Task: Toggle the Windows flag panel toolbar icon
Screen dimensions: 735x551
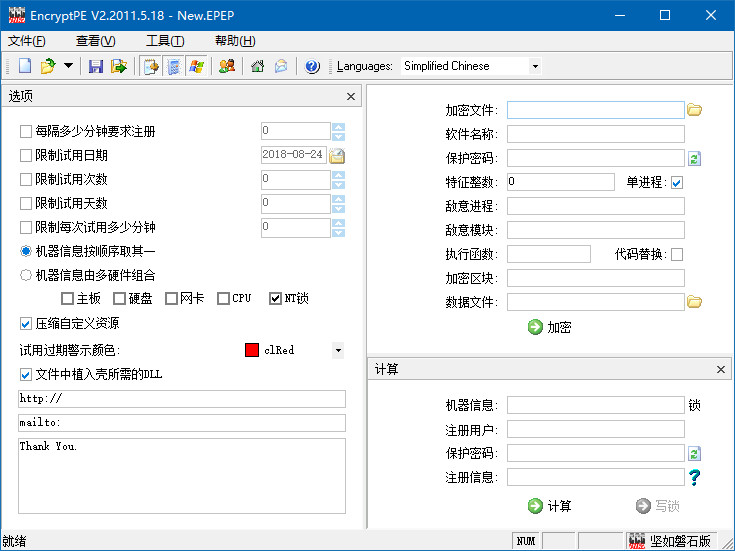Action: [196, 66]
